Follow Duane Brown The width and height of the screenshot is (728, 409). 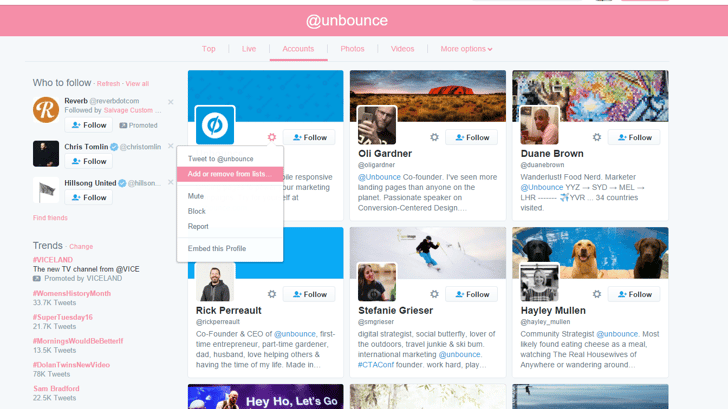click(x=634, y=137)
